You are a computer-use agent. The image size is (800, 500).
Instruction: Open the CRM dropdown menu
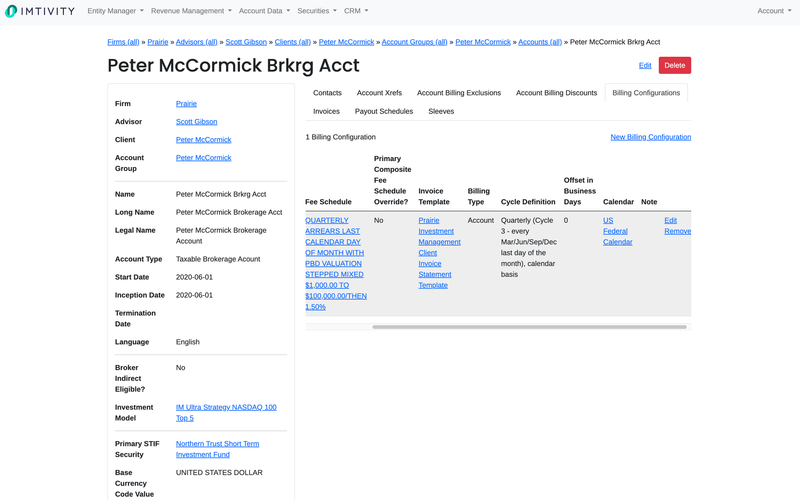(x=356, y=11)
